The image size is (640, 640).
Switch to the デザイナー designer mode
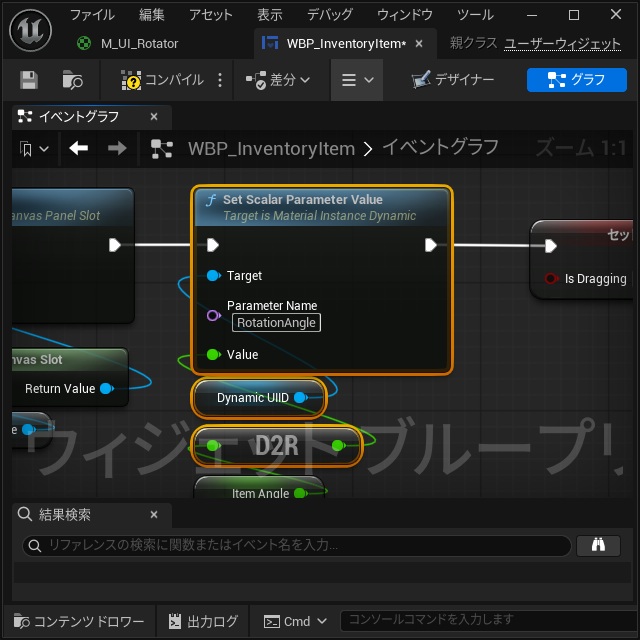(x=453, y=80)
